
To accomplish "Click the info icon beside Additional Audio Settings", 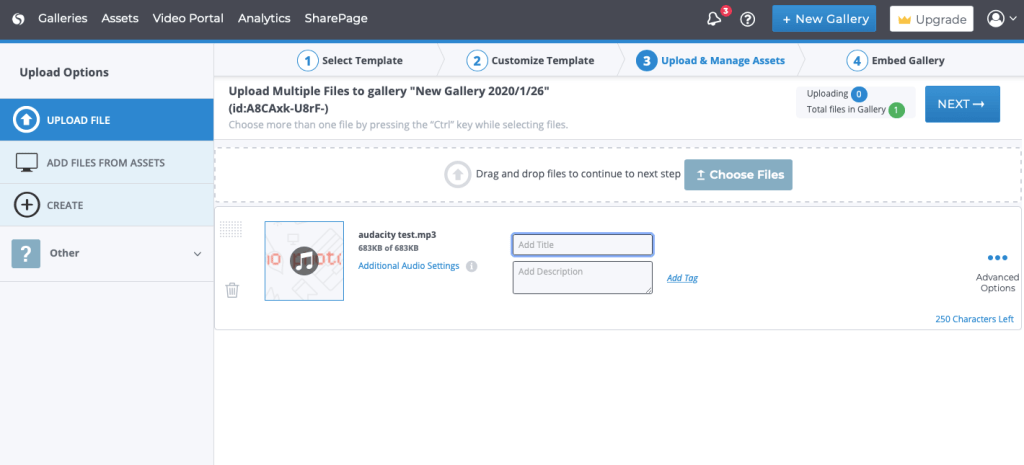I will (471, 266).
